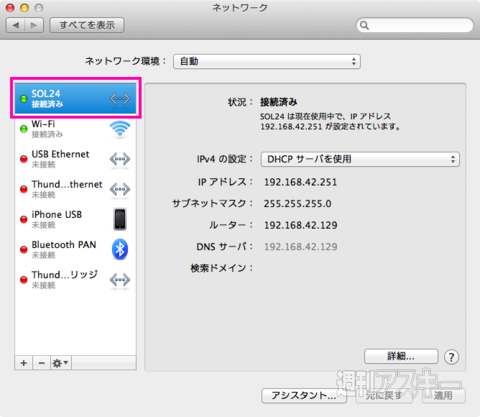
Task: Click the green status dot for SOL24
Action: point(24,99)
